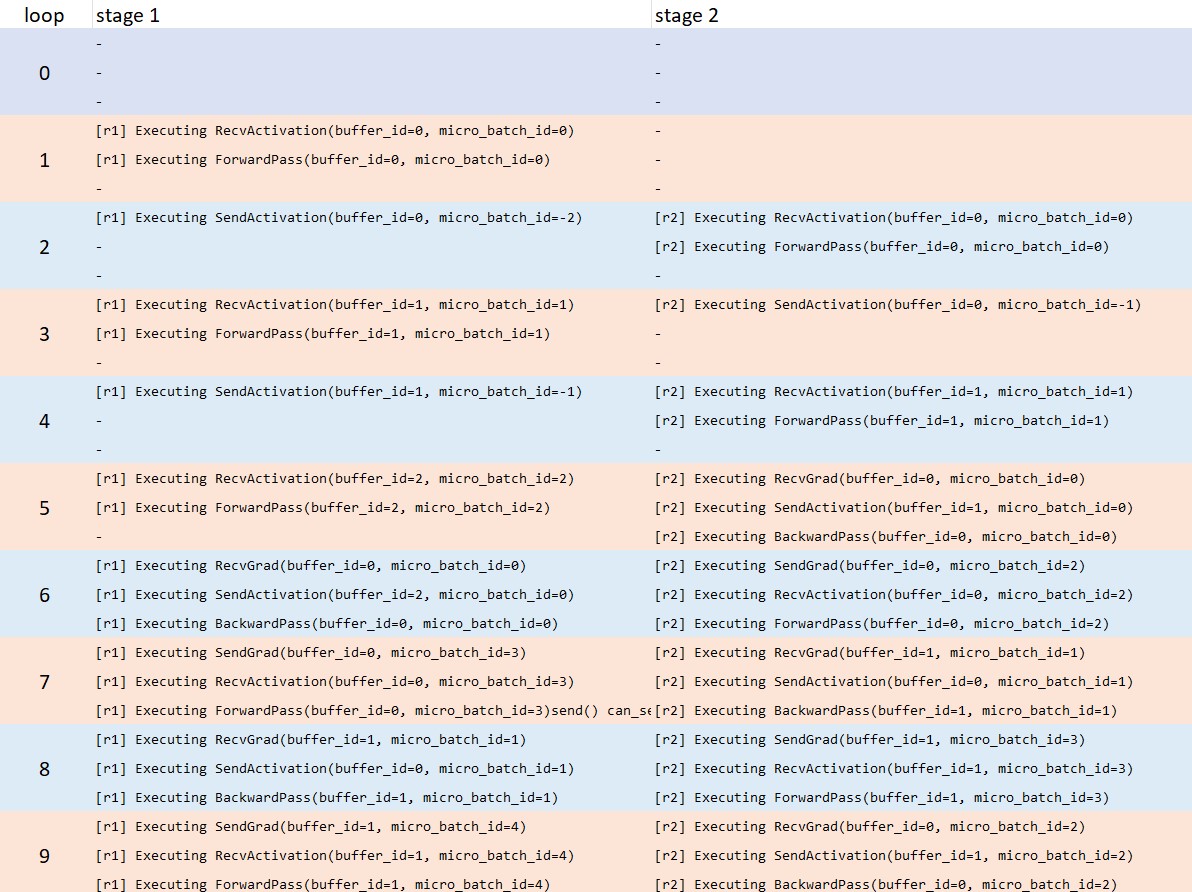Click [r2] ForwardPass(buffer_id=1, micro_batch_id=3)
This screenshot has width=1192, height=892.
(x=882, y=798)
